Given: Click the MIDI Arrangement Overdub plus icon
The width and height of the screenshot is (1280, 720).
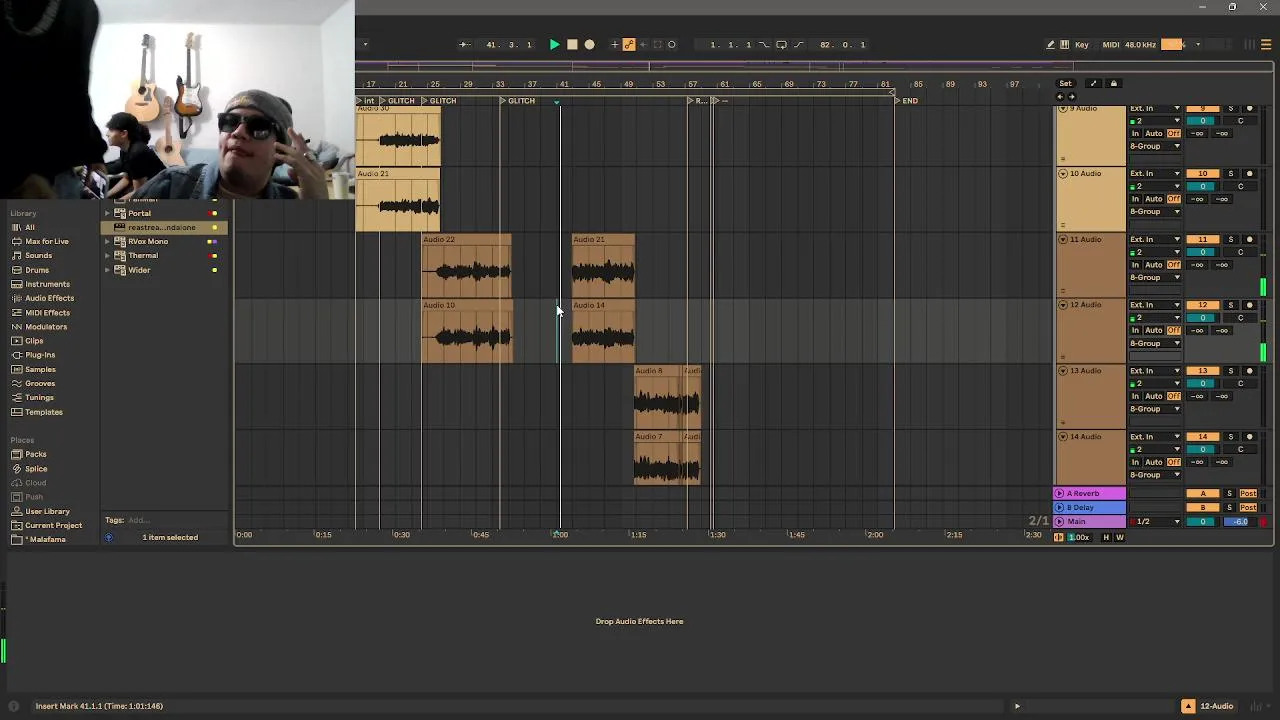Looking at the screenshot, I should pyautogui.click(x=615, y=45).
